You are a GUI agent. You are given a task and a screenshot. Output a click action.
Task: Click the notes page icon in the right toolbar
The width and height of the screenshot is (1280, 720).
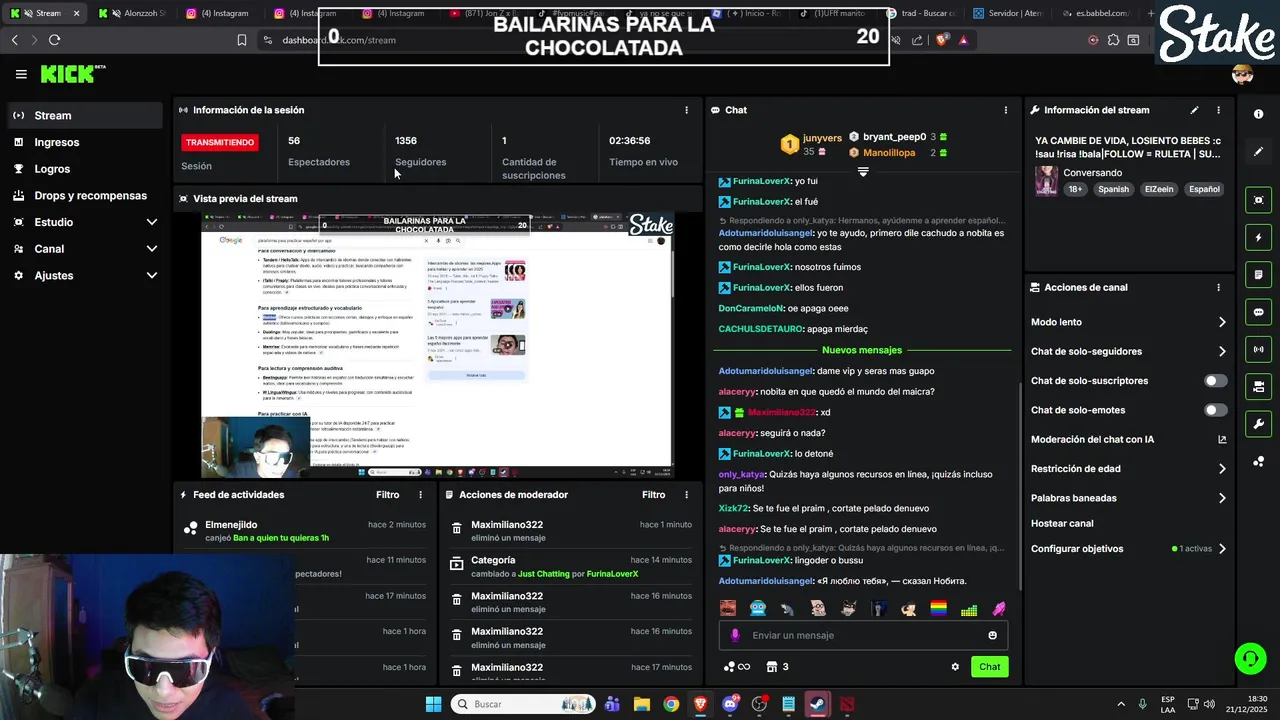pyautogui.click(x=1258, y=275)
